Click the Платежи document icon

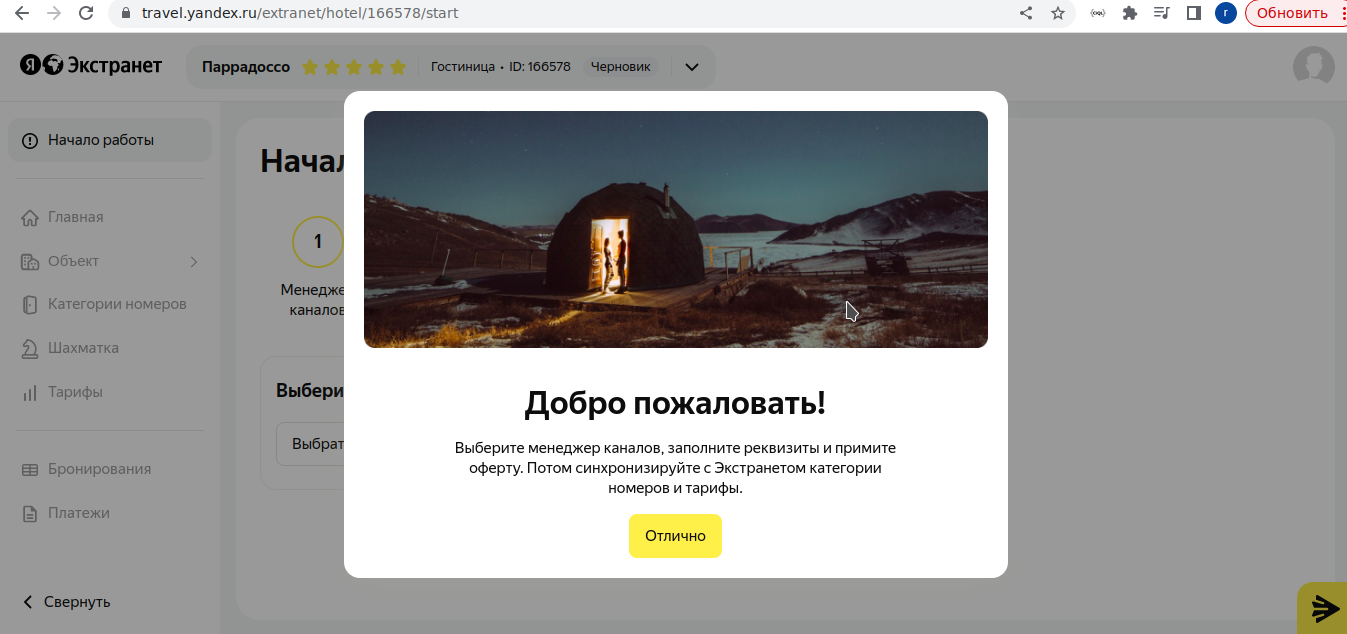(30, 513)
